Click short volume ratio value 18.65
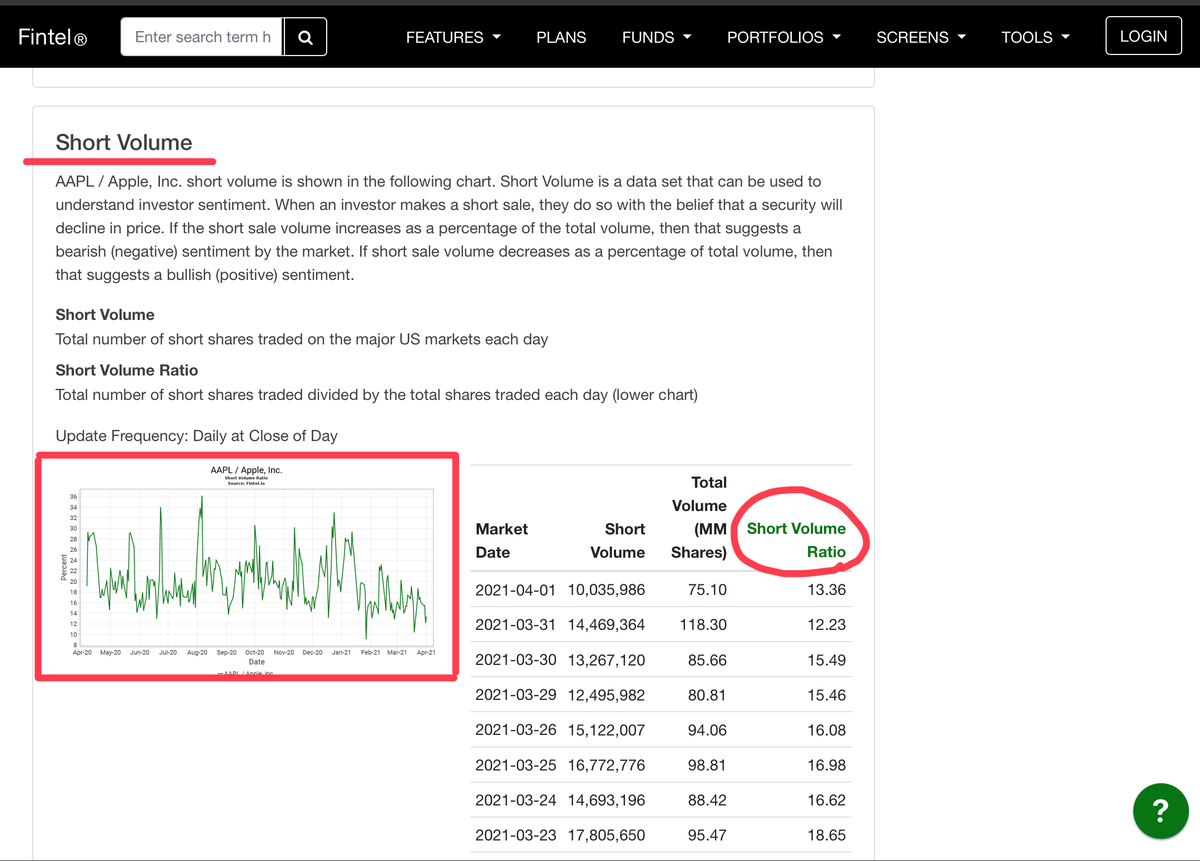This screenshot has width=1200, height=861. click(x=827, y=835)
